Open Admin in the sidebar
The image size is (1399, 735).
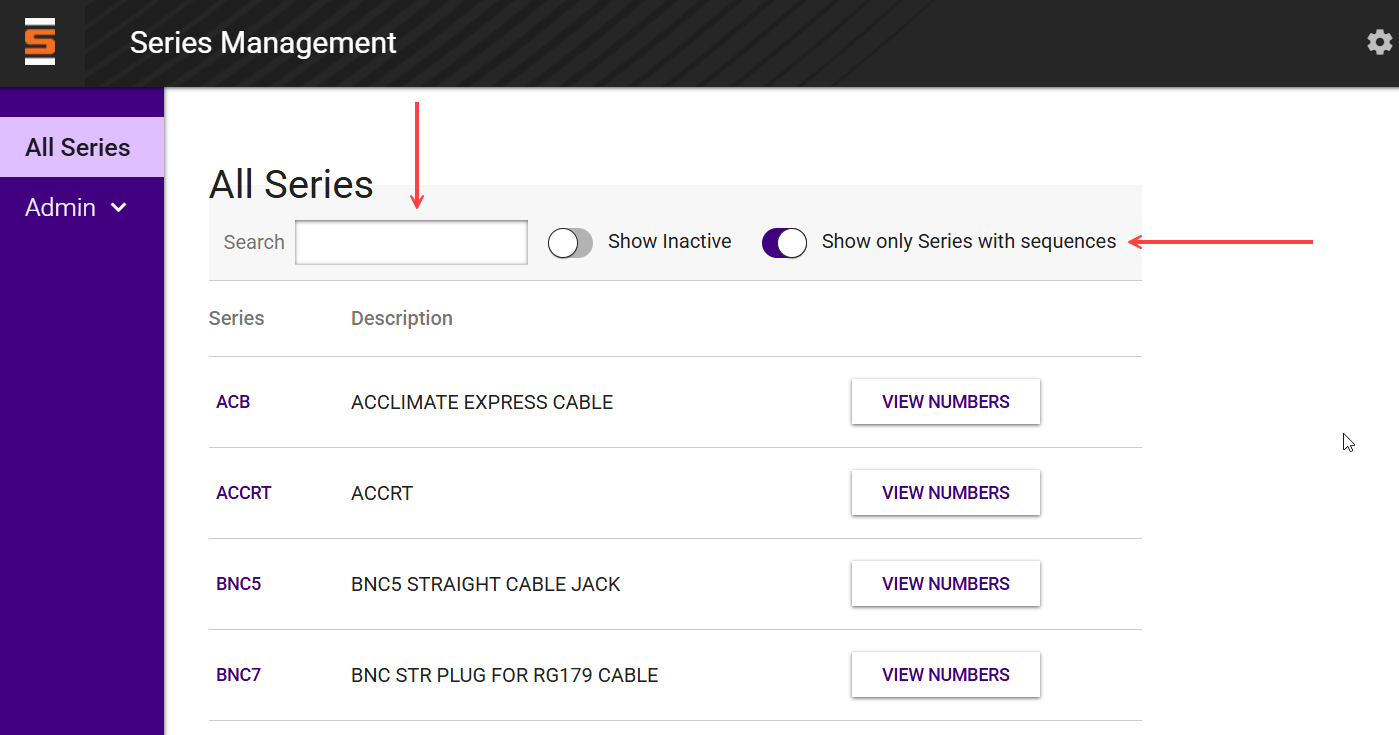82,207
